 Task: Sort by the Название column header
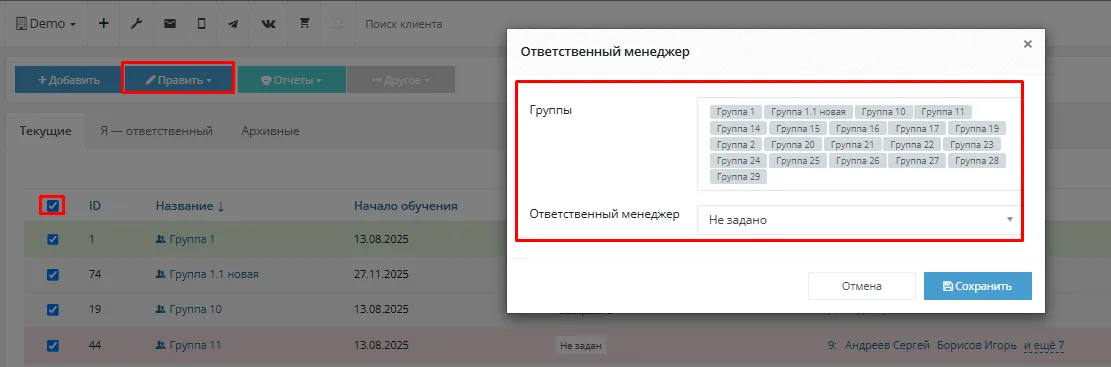190,206
